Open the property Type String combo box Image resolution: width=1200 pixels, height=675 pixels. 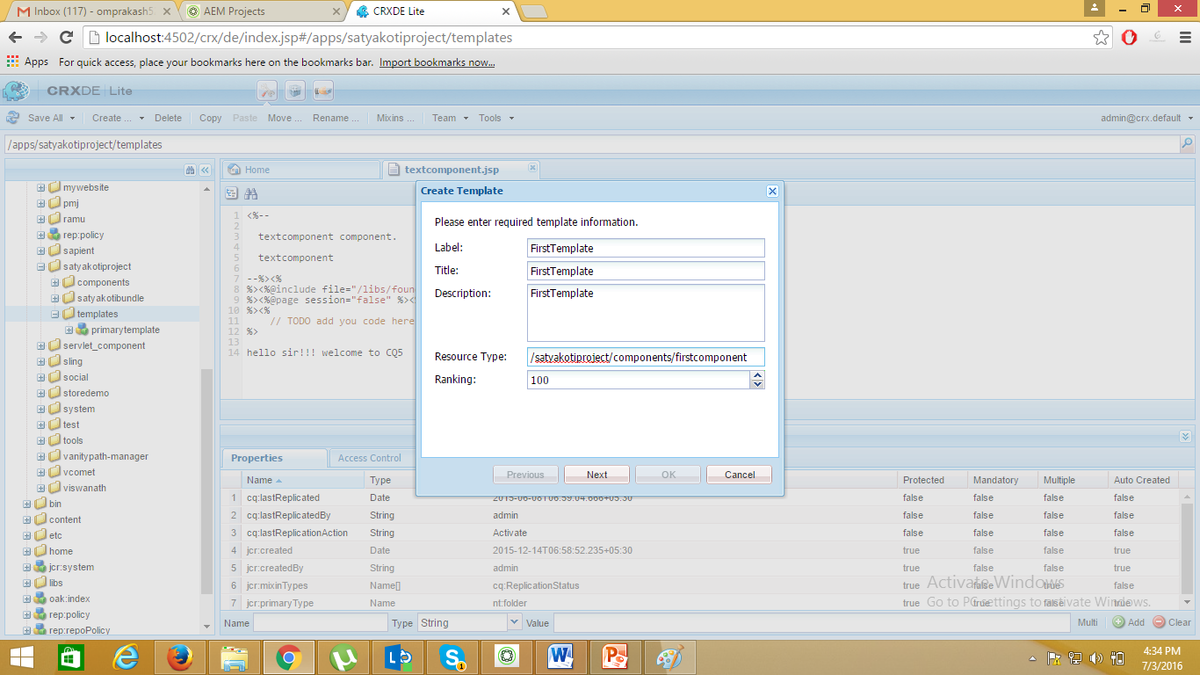470,622
